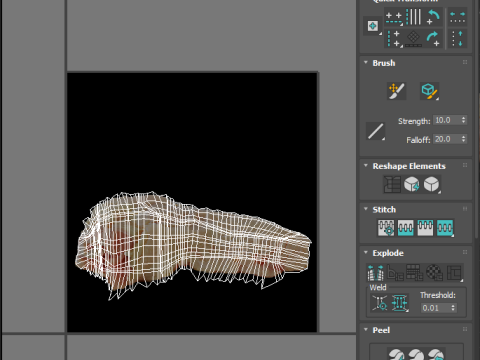Select the Paint Move brush tool
480x360 pixels.
point(396,91)
